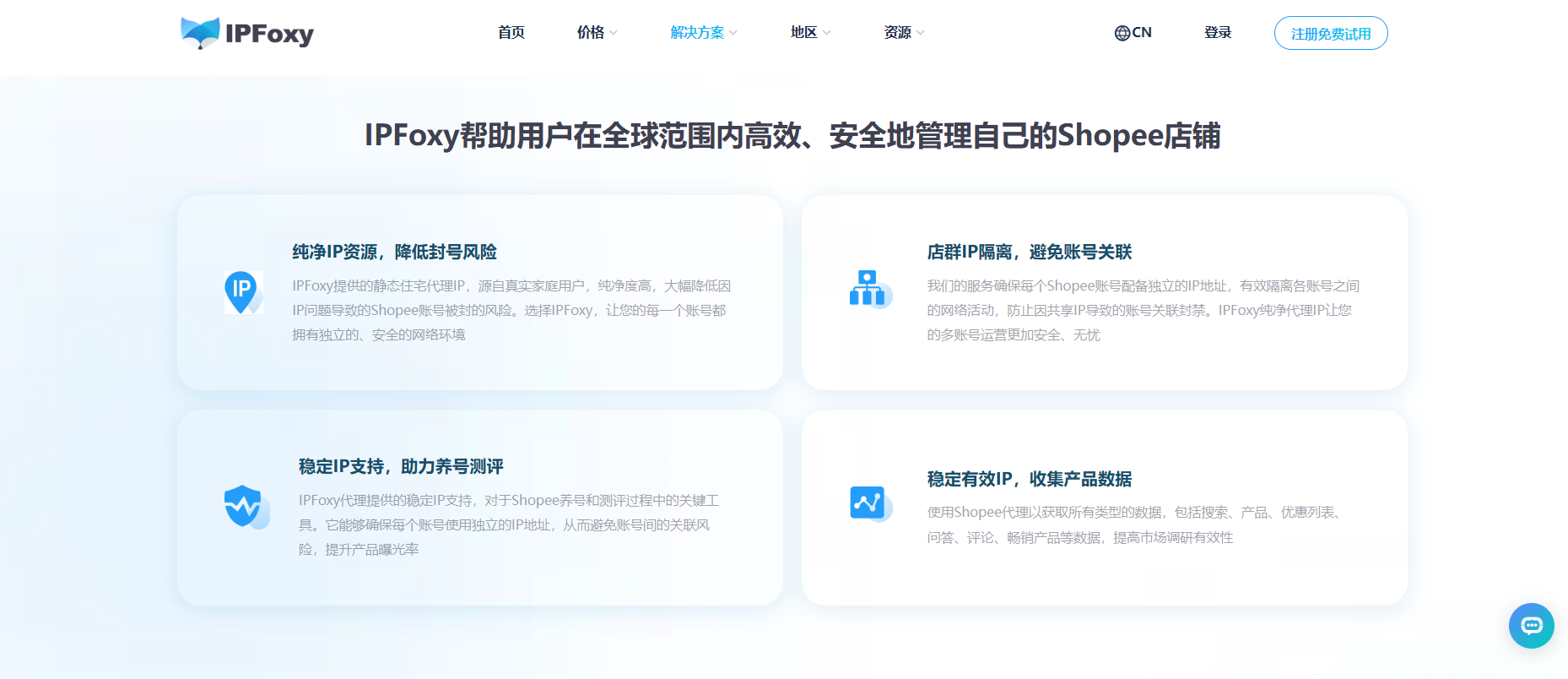Click the paragraph starting IPFoxy代理提供的稳定IP支持

coord(509,525)
